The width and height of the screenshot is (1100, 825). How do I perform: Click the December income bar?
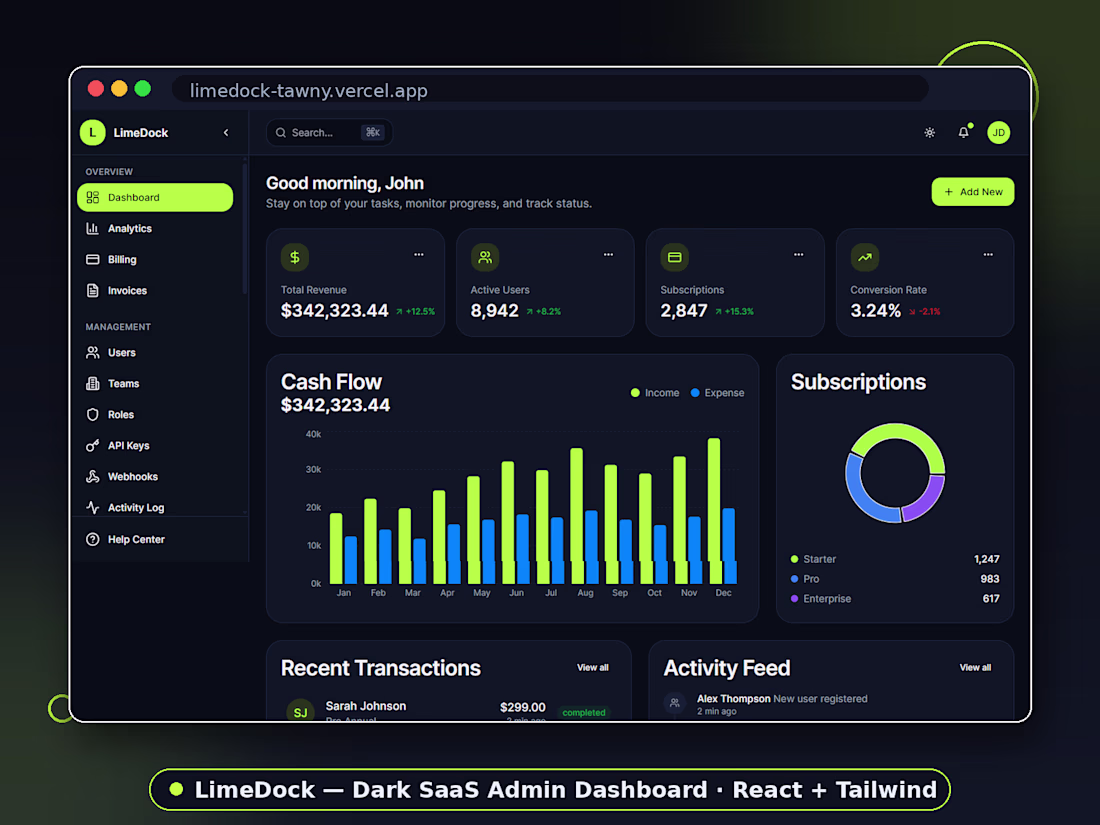[x=714, y=511]
